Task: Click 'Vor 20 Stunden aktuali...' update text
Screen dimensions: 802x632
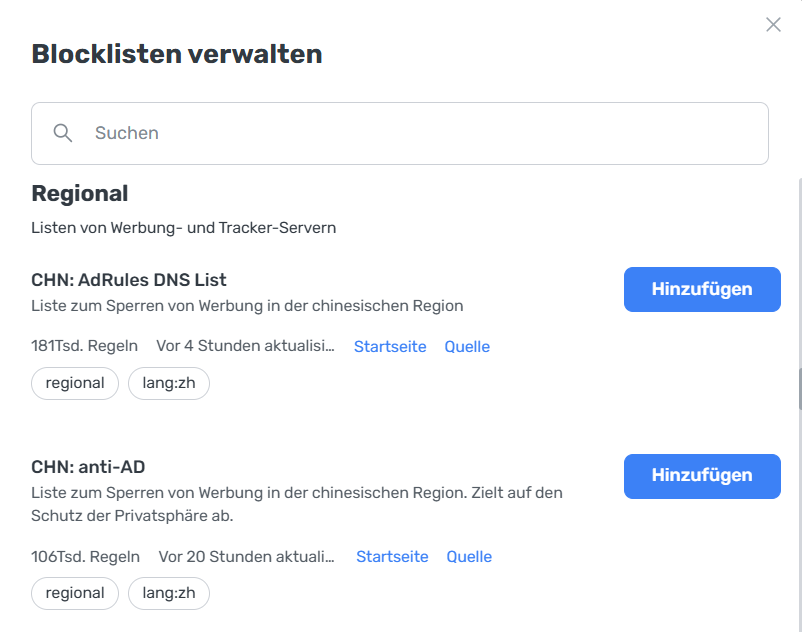Action: 247,556
